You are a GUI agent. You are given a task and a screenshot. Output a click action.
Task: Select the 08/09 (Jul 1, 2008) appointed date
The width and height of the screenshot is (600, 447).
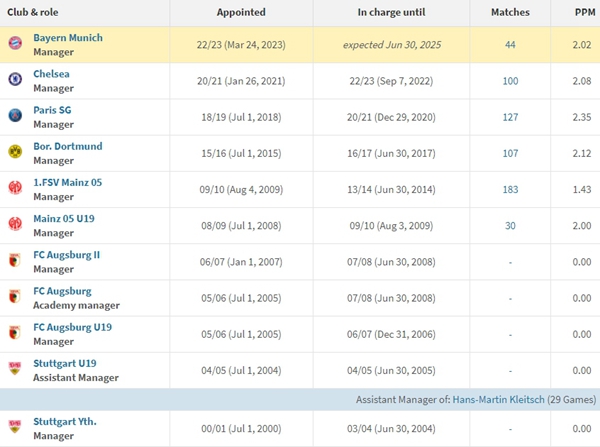pyautogui.click(x=241, y=226)
